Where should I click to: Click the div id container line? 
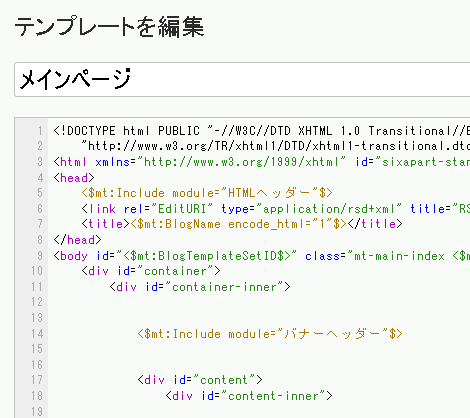(151, 271)
